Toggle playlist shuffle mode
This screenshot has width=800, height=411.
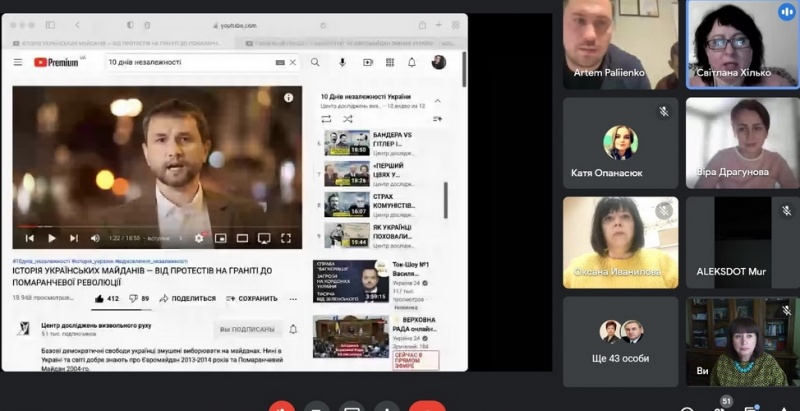(x=347, y=118)
